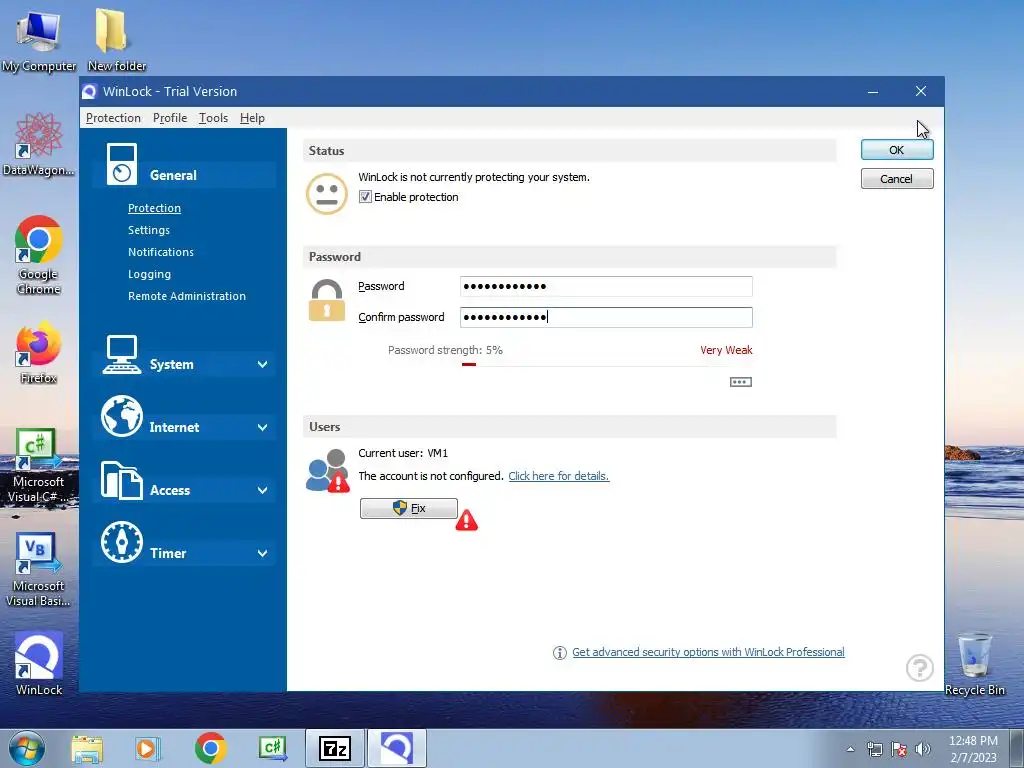Screen dimensions: 1024x768
Task: Open the Click here for details link
Action: click(558, 476)
